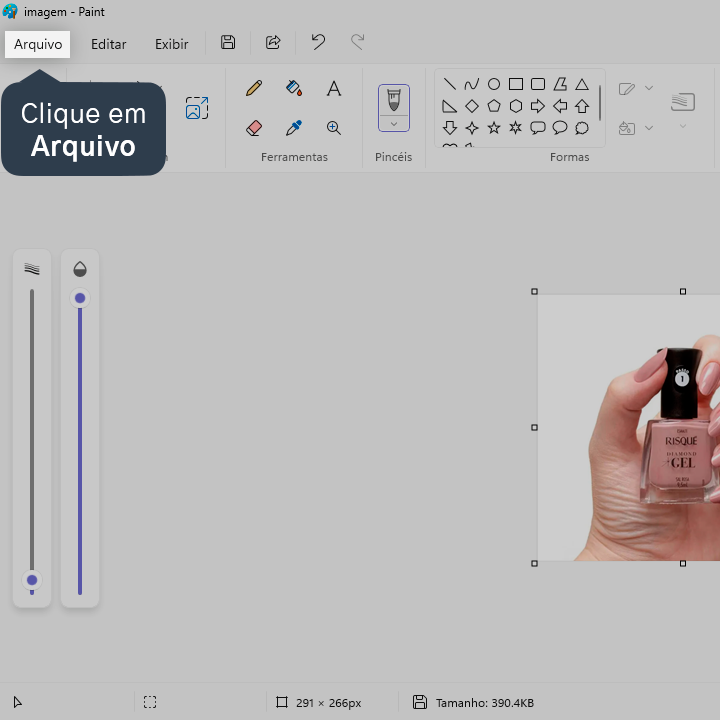Open the Arquivo menu
Viewport: 720px width, 720px height.
click(x=38, y=44)
